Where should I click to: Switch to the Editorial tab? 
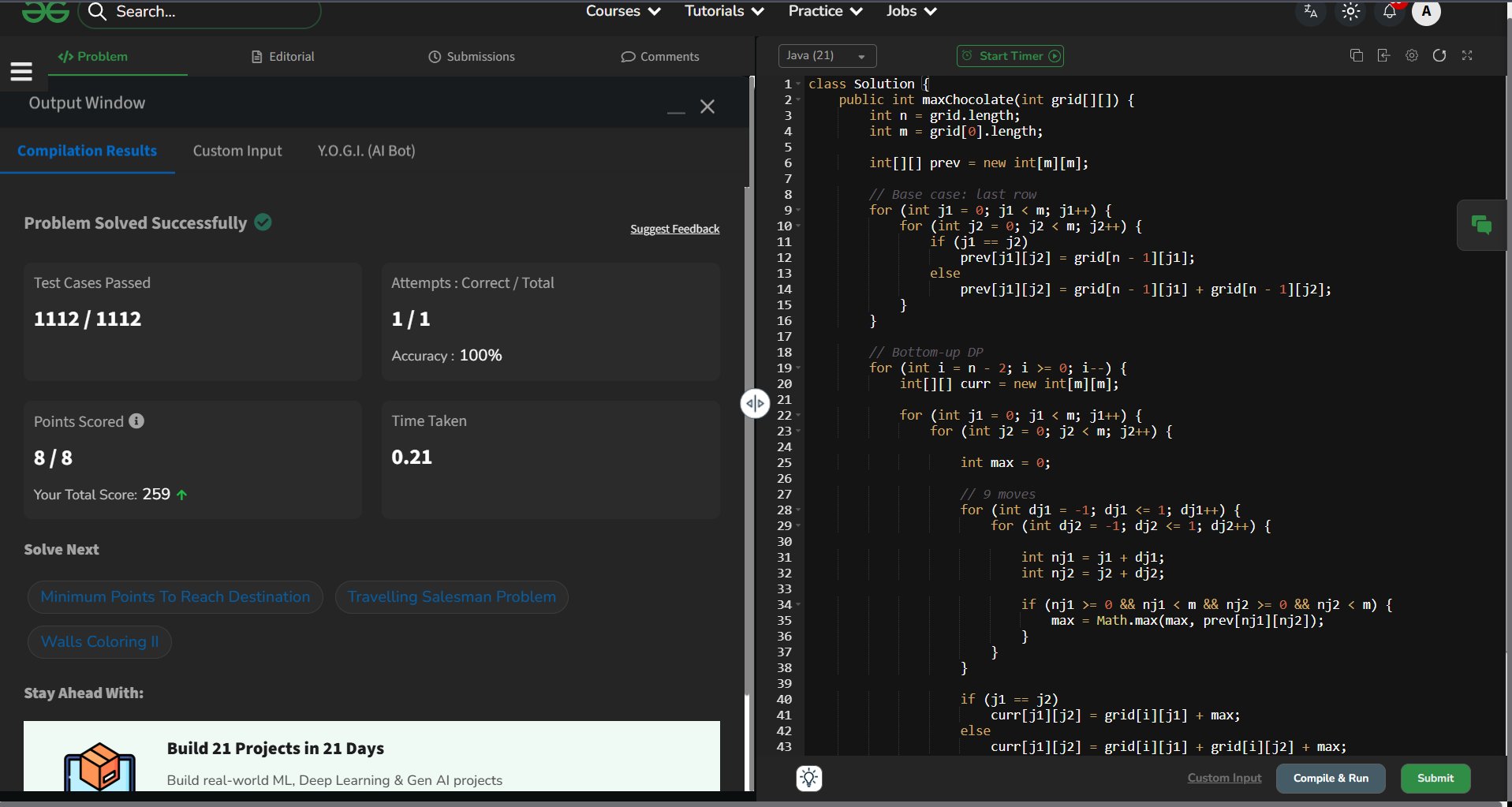click(282, 57)
